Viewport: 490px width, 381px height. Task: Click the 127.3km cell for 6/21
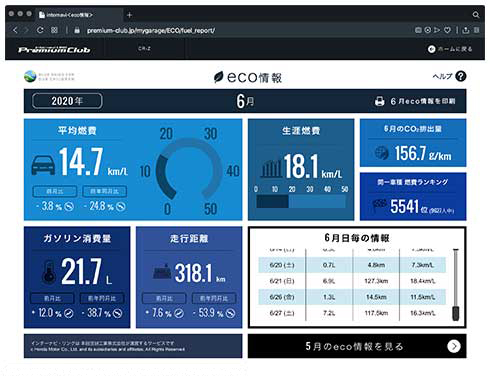[376, 281]
